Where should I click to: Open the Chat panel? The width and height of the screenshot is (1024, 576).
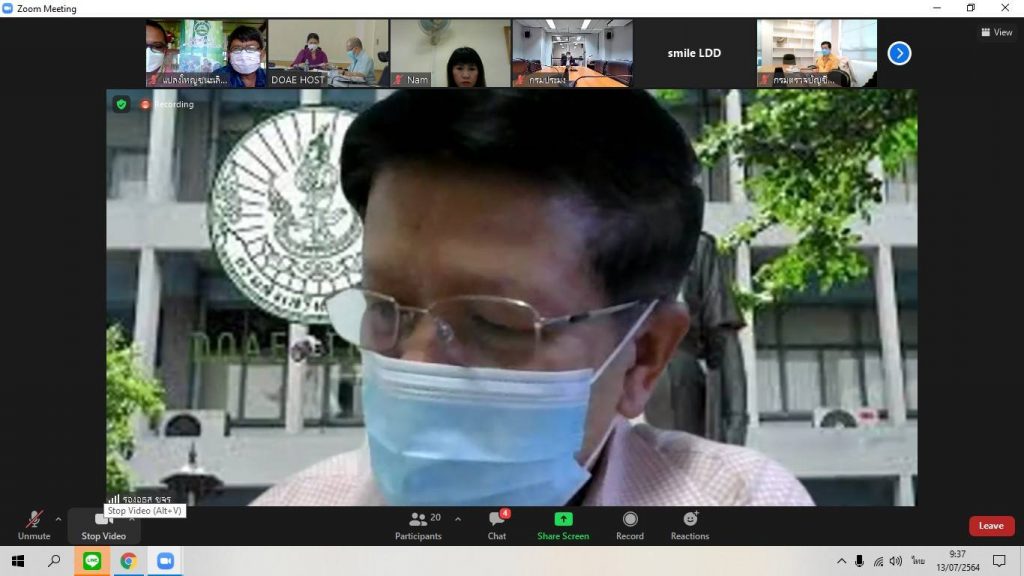point(497,524)
